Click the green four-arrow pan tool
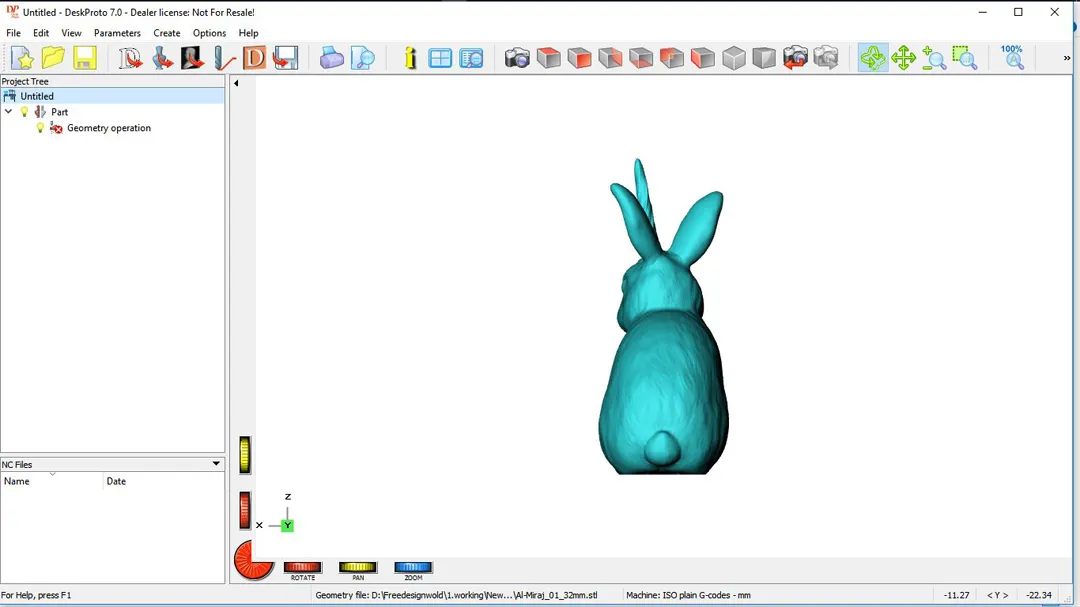 (x=904, y=58)
